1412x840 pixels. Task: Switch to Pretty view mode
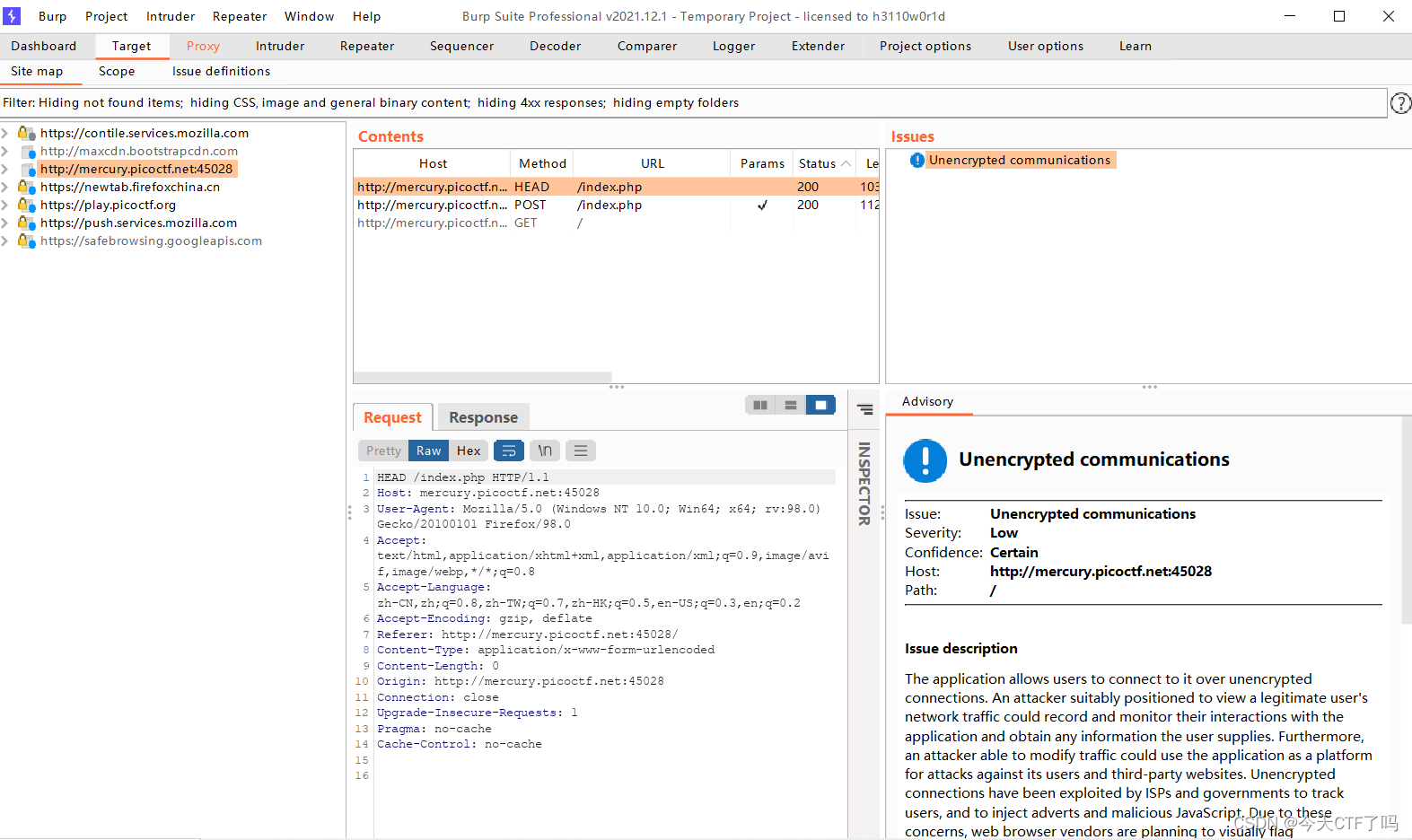coord(383,451)
